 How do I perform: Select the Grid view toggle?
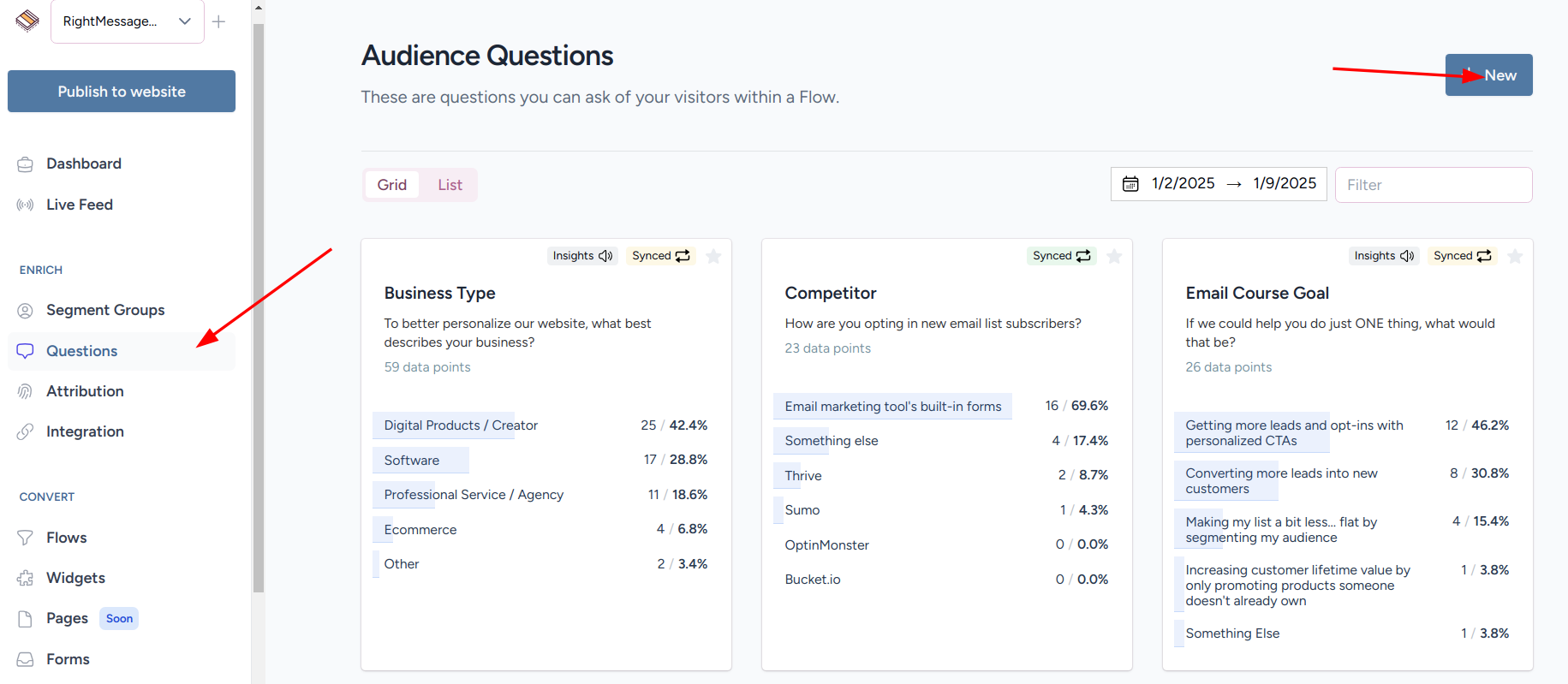[x=392, y=185]
